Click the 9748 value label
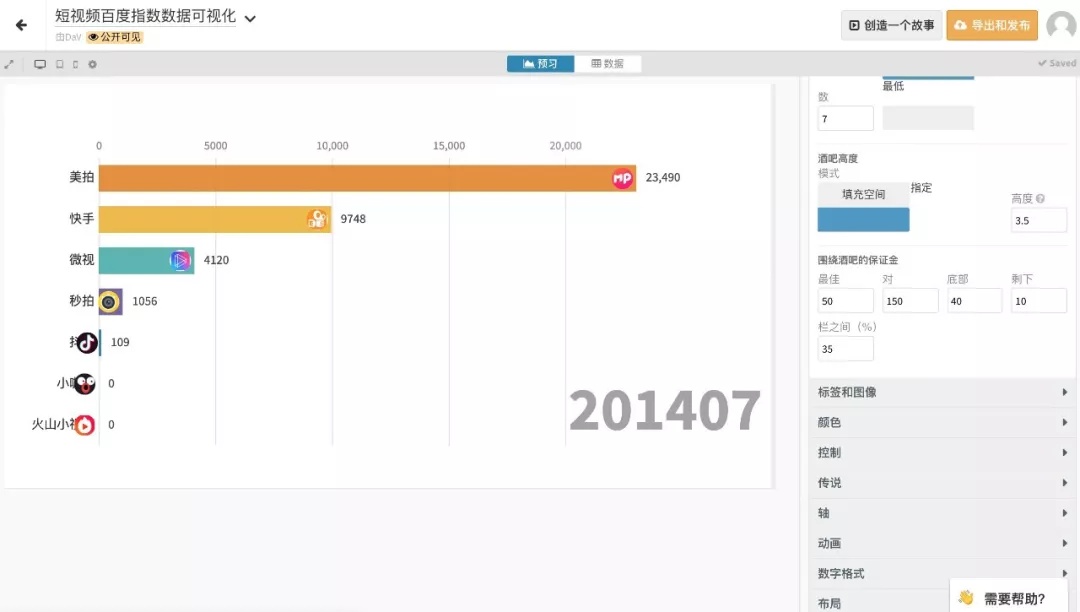This screenshot has height=612, width=1080. (353, 219)
